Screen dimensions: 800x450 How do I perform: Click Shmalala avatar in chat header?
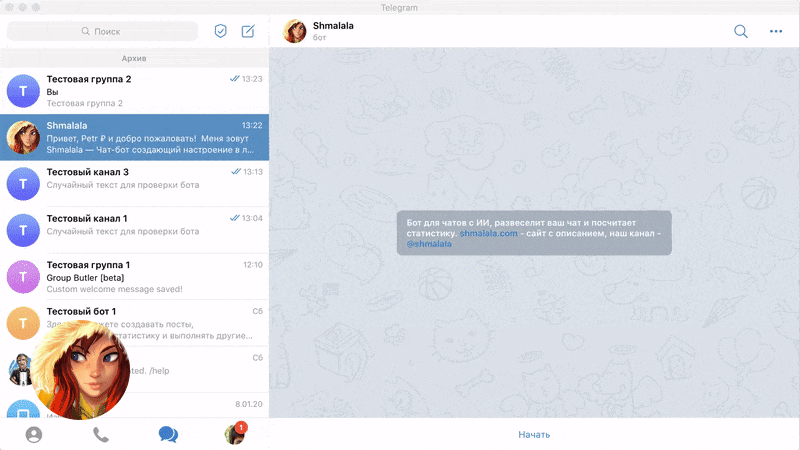(x=294, y=31)
